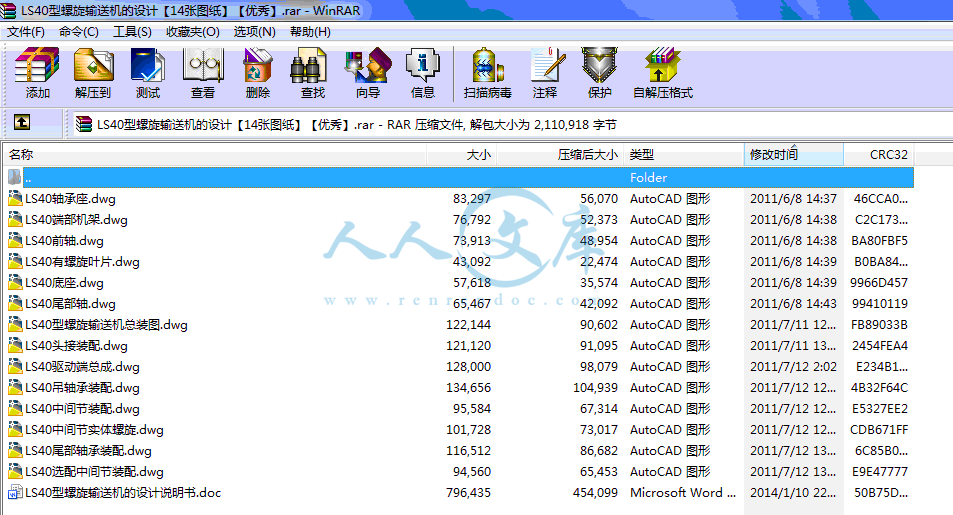Click the parent folder '..' icon
Screen dimensions: 953x515
pos(15,177)
